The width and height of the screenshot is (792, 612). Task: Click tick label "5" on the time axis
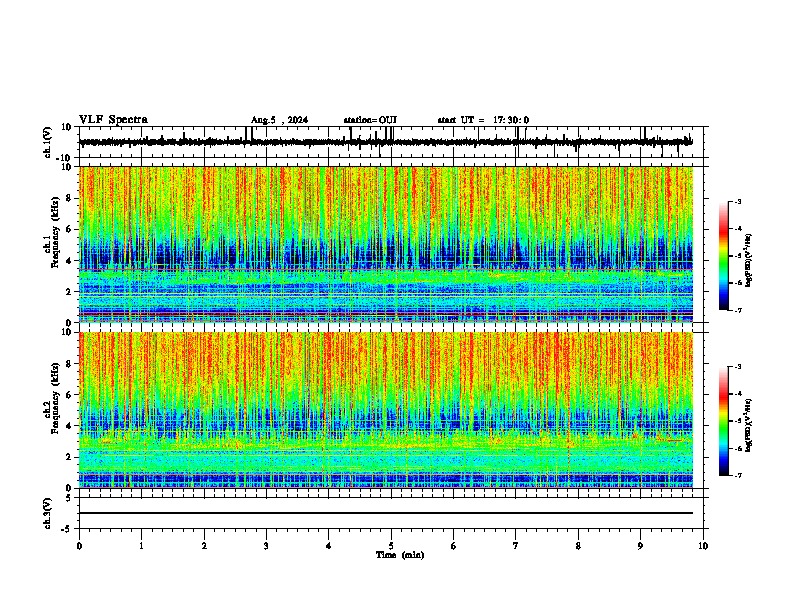tap(391, 546)
